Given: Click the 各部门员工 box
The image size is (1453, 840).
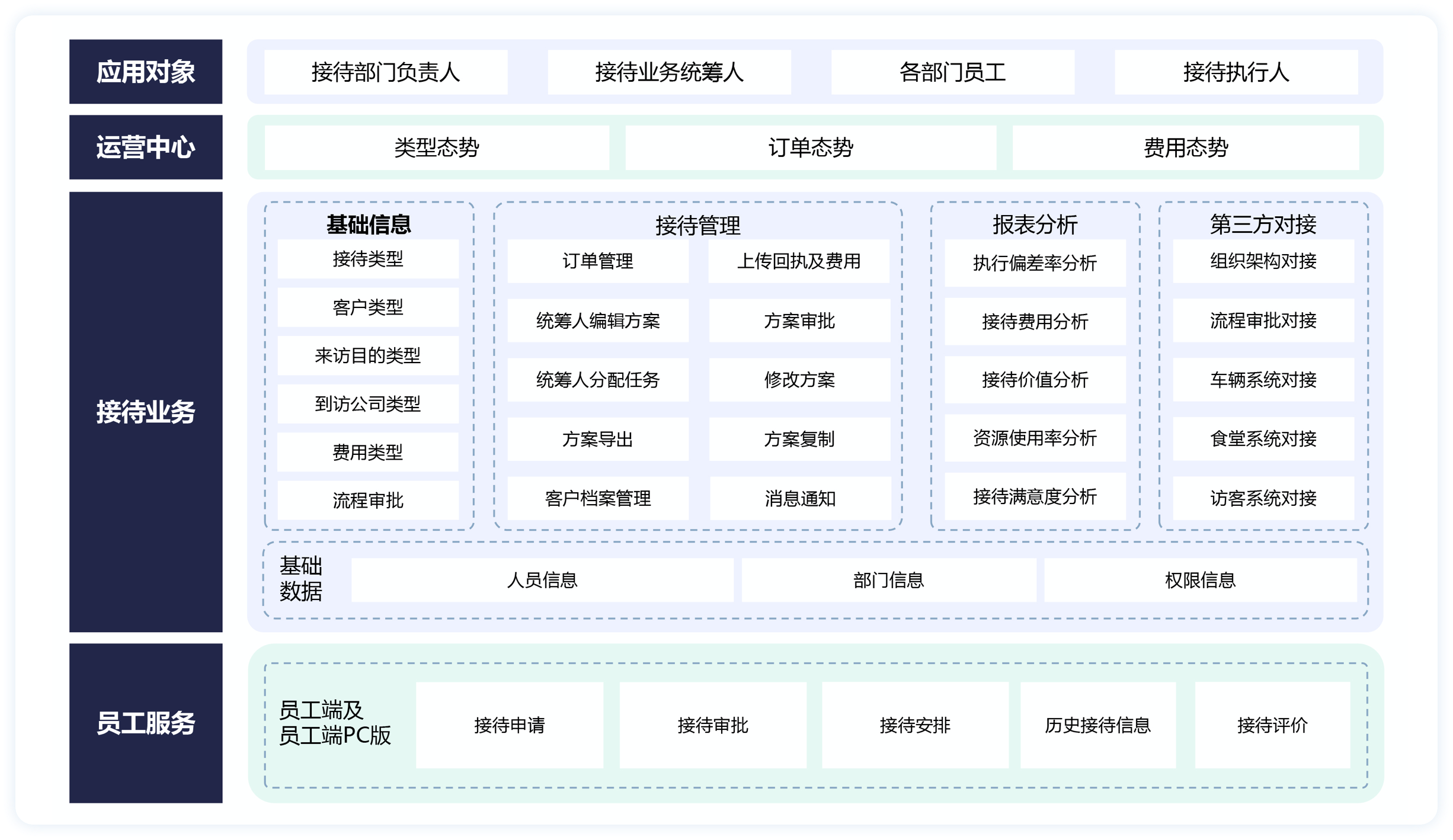Looking at the screenshot, I should click(953, 72).
